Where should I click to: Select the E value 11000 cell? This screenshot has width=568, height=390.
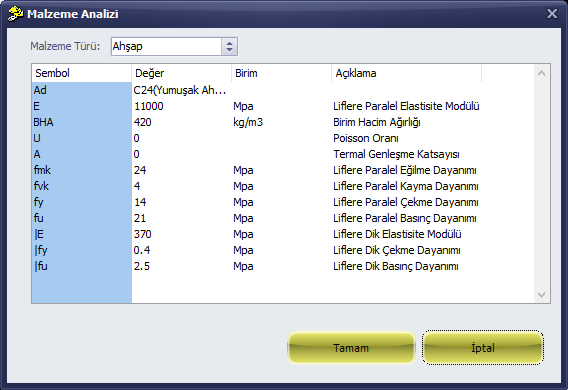tap(181, 106)
